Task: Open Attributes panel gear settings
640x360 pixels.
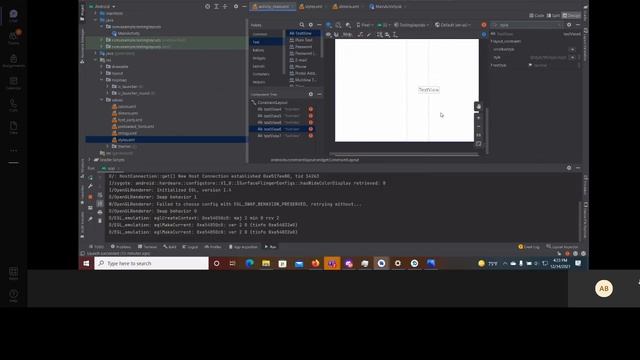Action: point(569,25)
